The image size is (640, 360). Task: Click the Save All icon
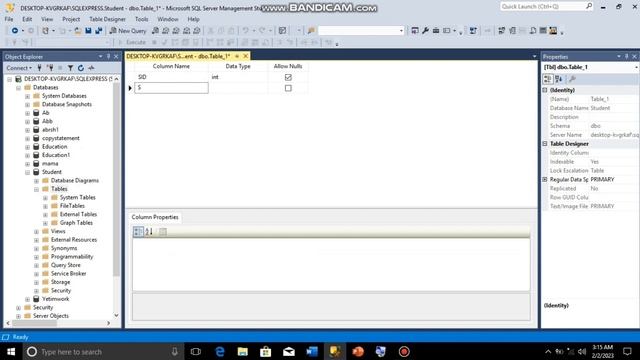[99, 31]
